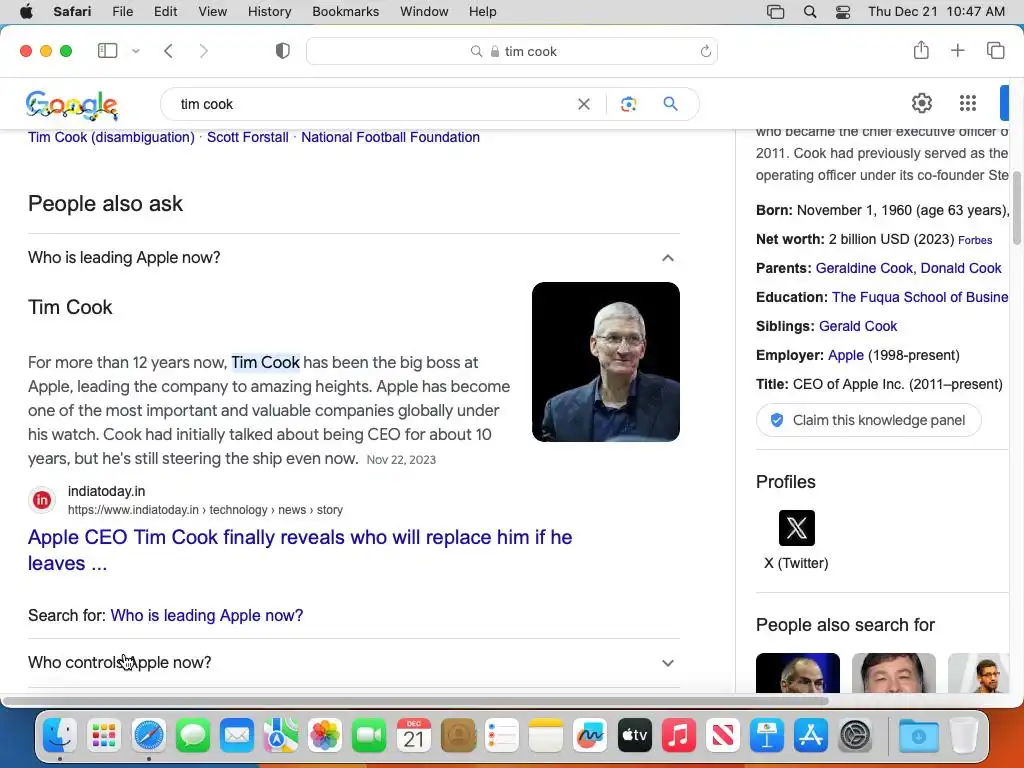
Task: Click the blue Google search magnifier
Action: (671, 104)
